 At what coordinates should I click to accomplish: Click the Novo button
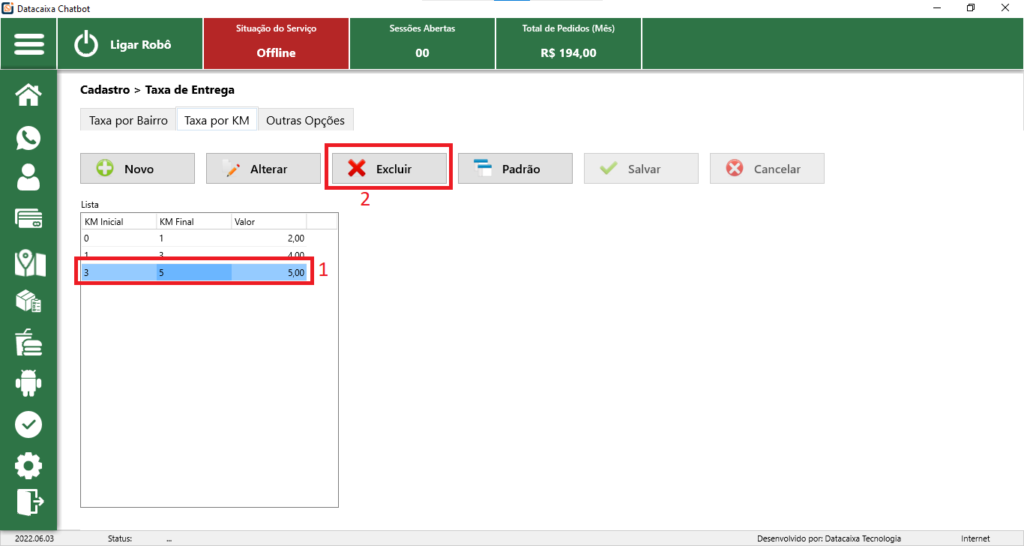(138, 169)
